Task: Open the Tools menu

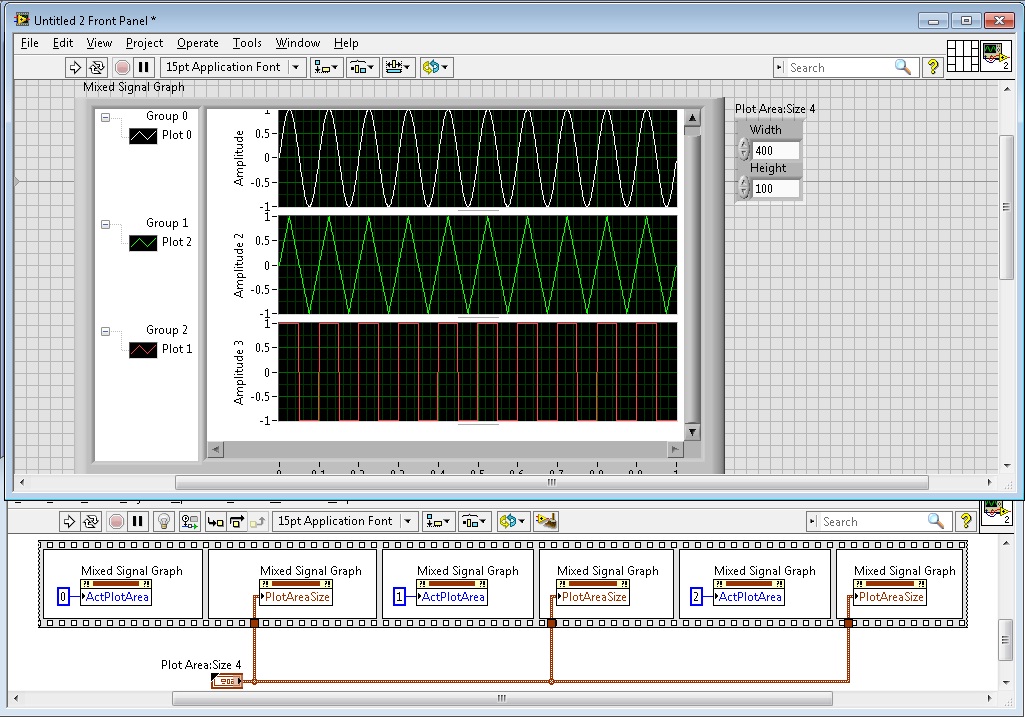Action: tap(246, 43)
